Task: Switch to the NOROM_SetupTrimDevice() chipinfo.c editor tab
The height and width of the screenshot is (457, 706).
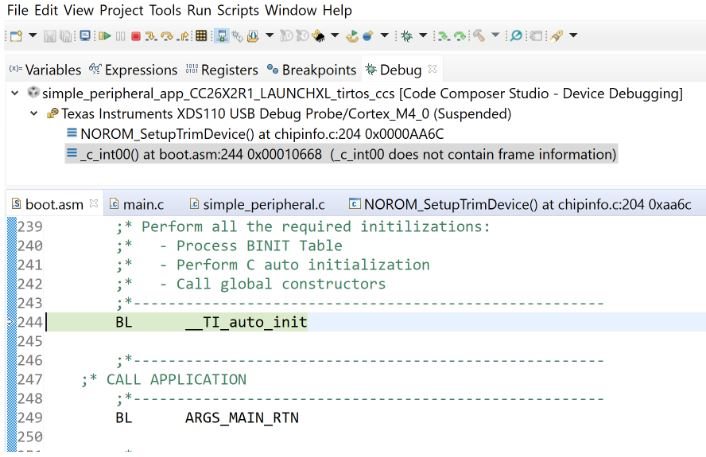Action: point(520,204)
